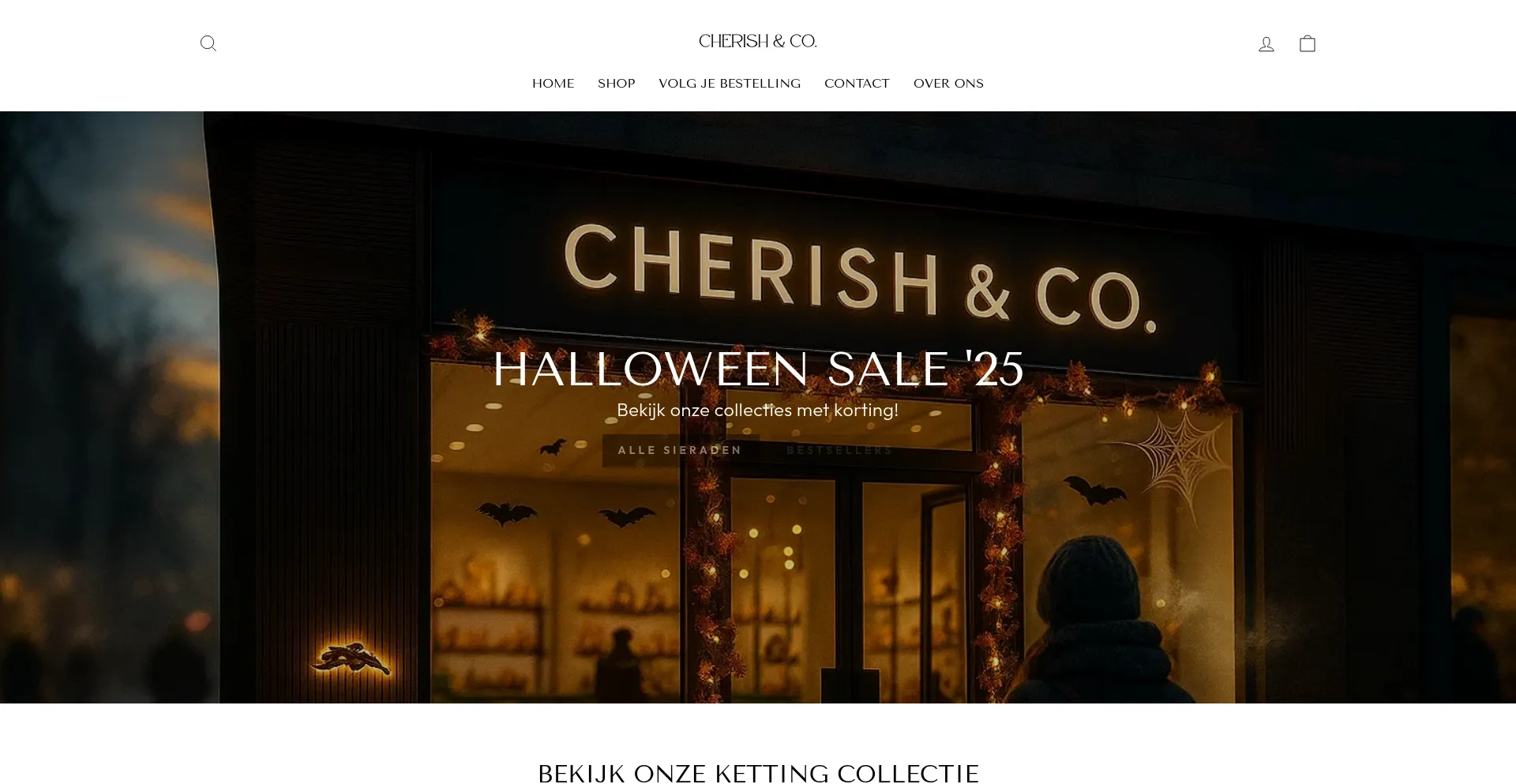
Task: Open the search magnifier icon
Action: [208, 43]
